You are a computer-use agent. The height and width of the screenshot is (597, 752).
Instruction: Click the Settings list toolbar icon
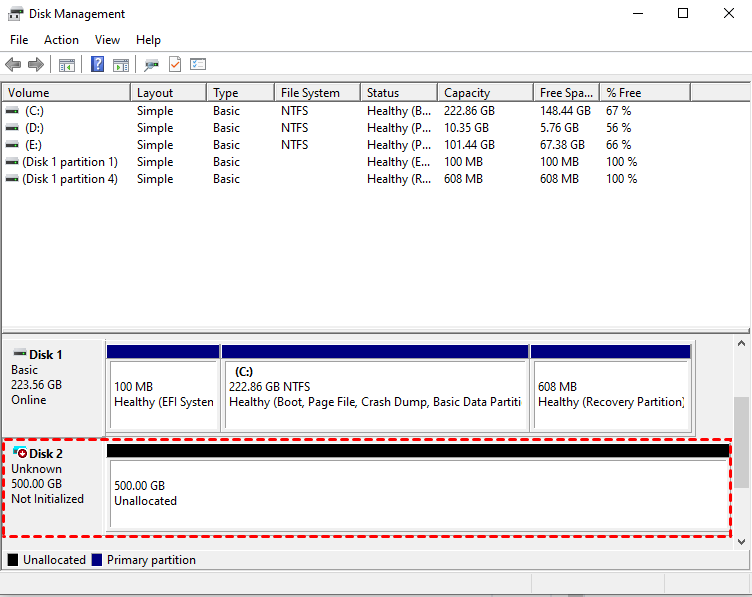tap(198, 64)
